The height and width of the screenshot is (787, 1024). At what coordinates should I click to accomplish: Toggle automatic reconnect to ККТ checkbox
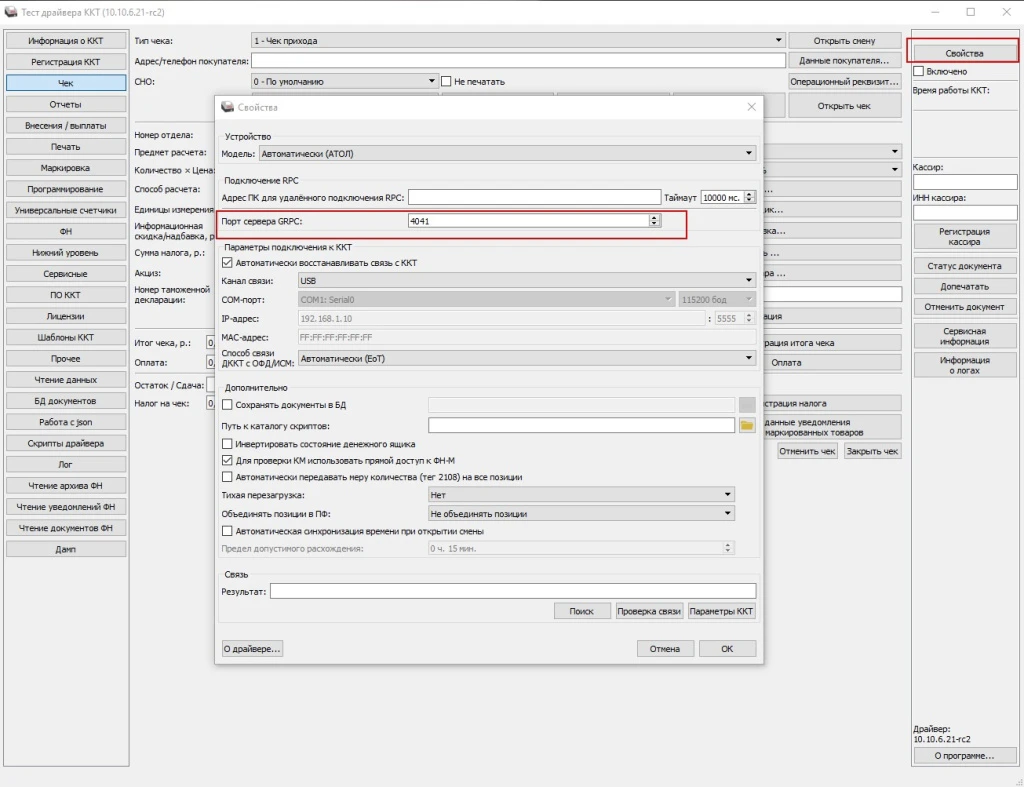pos(227,263)
